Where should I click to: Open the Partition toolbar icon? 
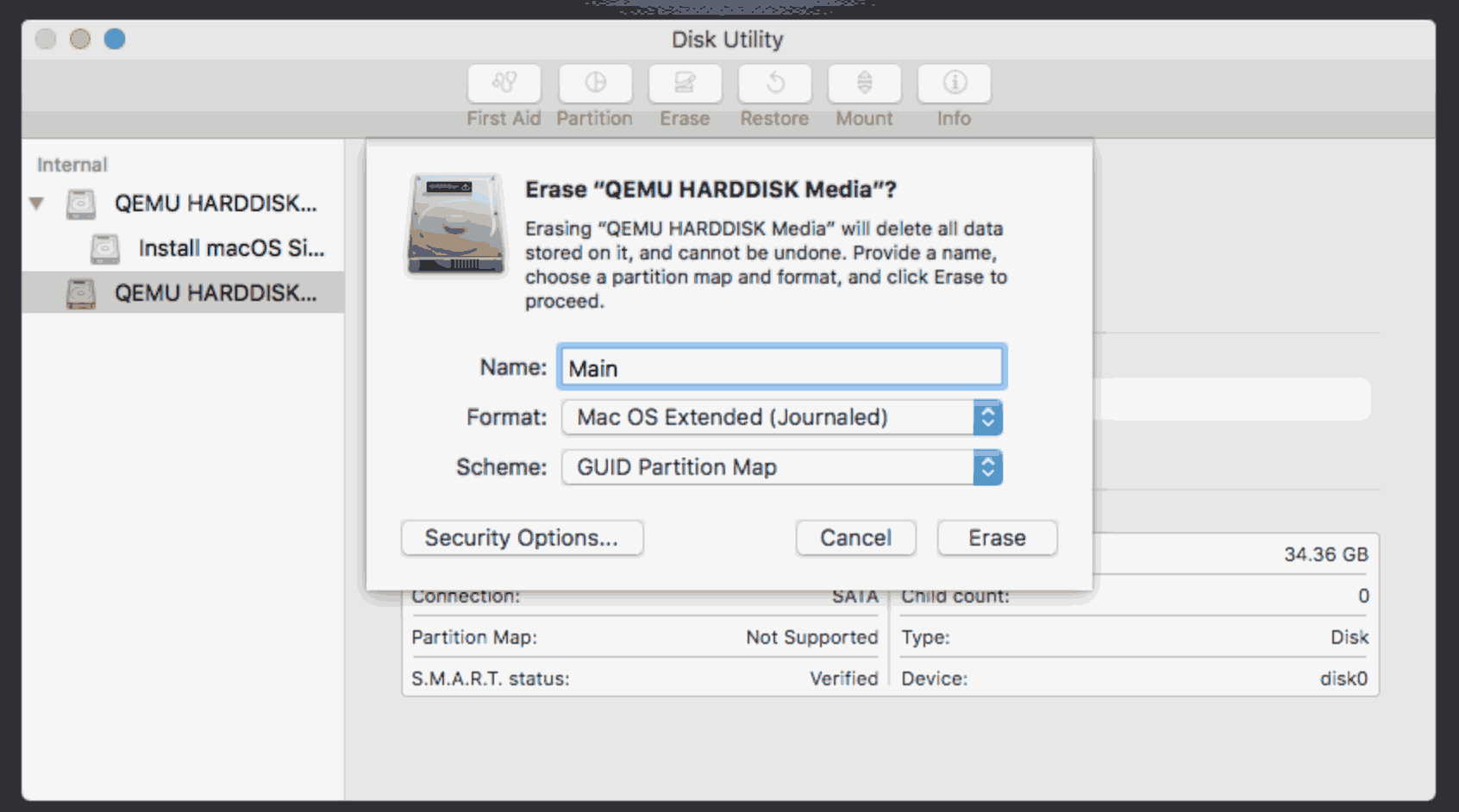(595, 84)
